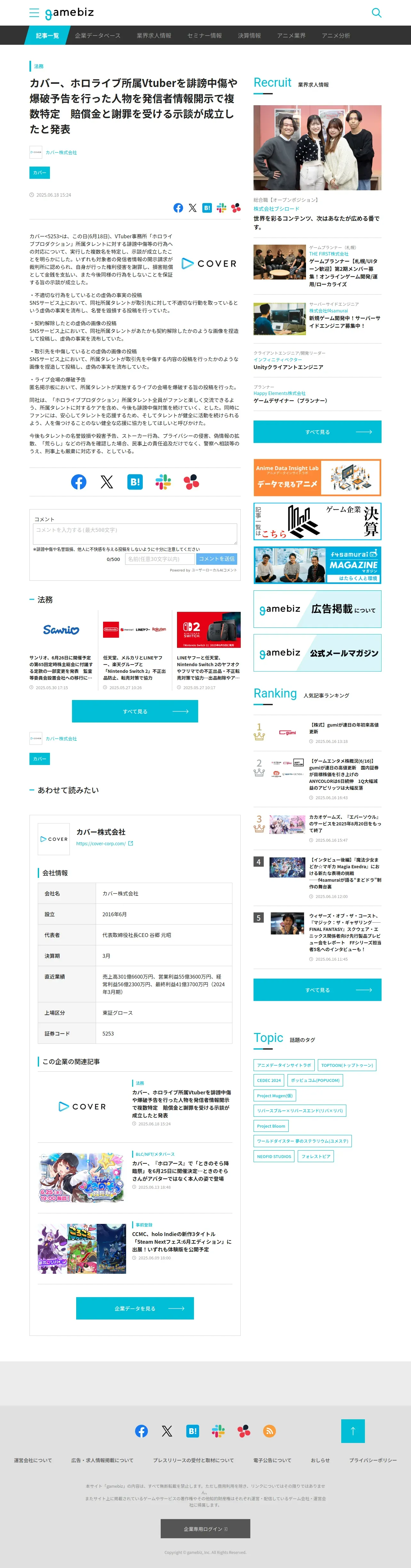The height and width of the screenshot is (1568, 411).
Task: Open Facebook icon in the footer
Action: (141, 1430)
